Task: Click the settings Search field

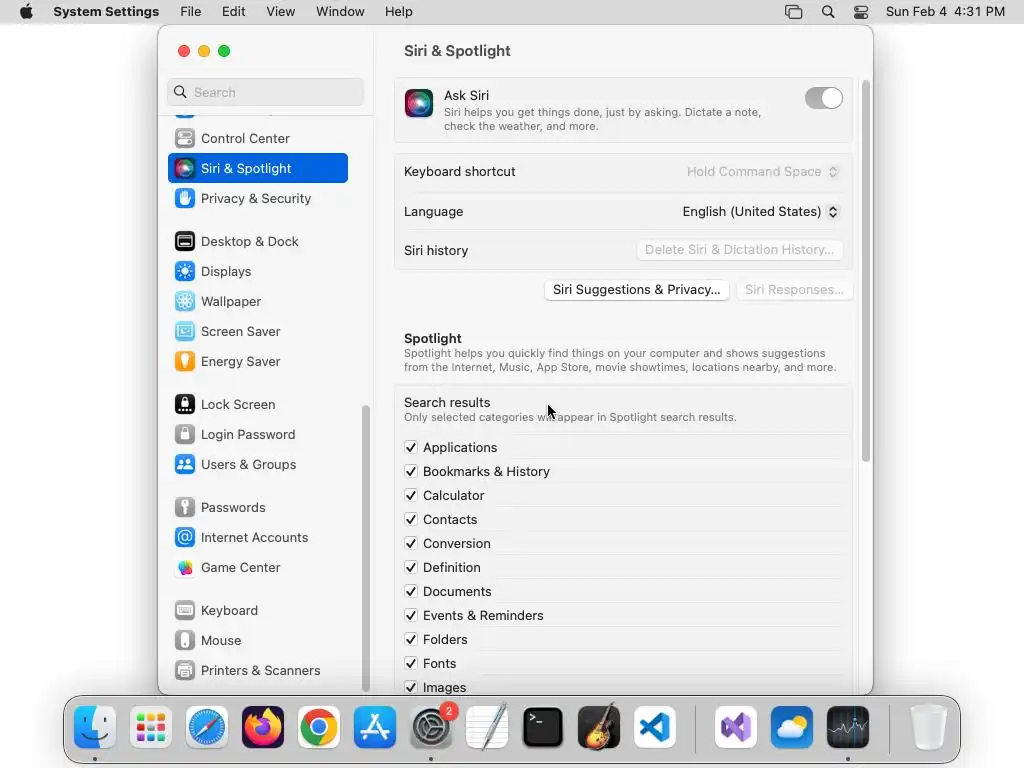Action: 265,92
